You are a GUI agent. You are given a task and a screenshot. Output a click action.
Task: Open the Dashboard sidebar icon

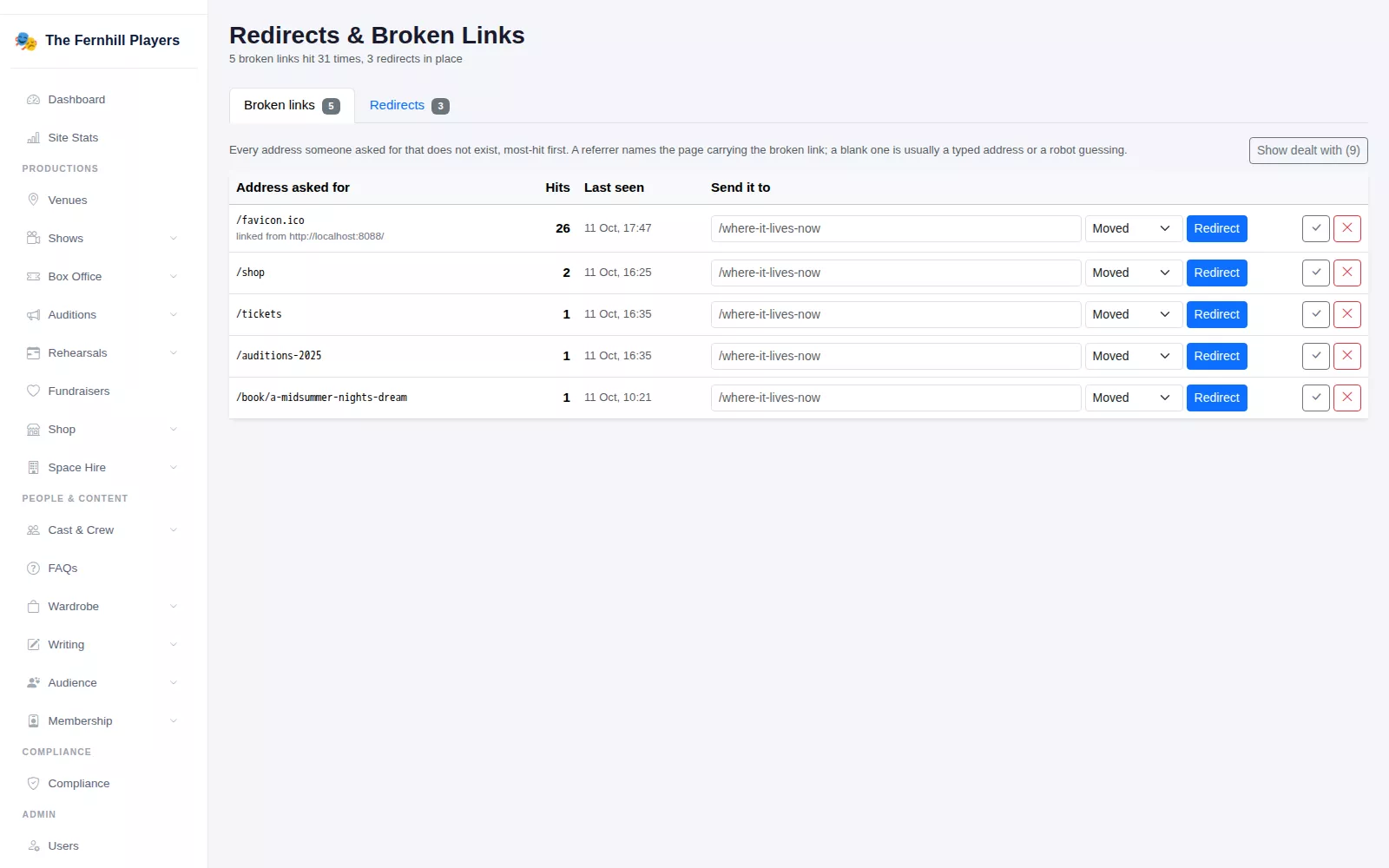[33, 100]
